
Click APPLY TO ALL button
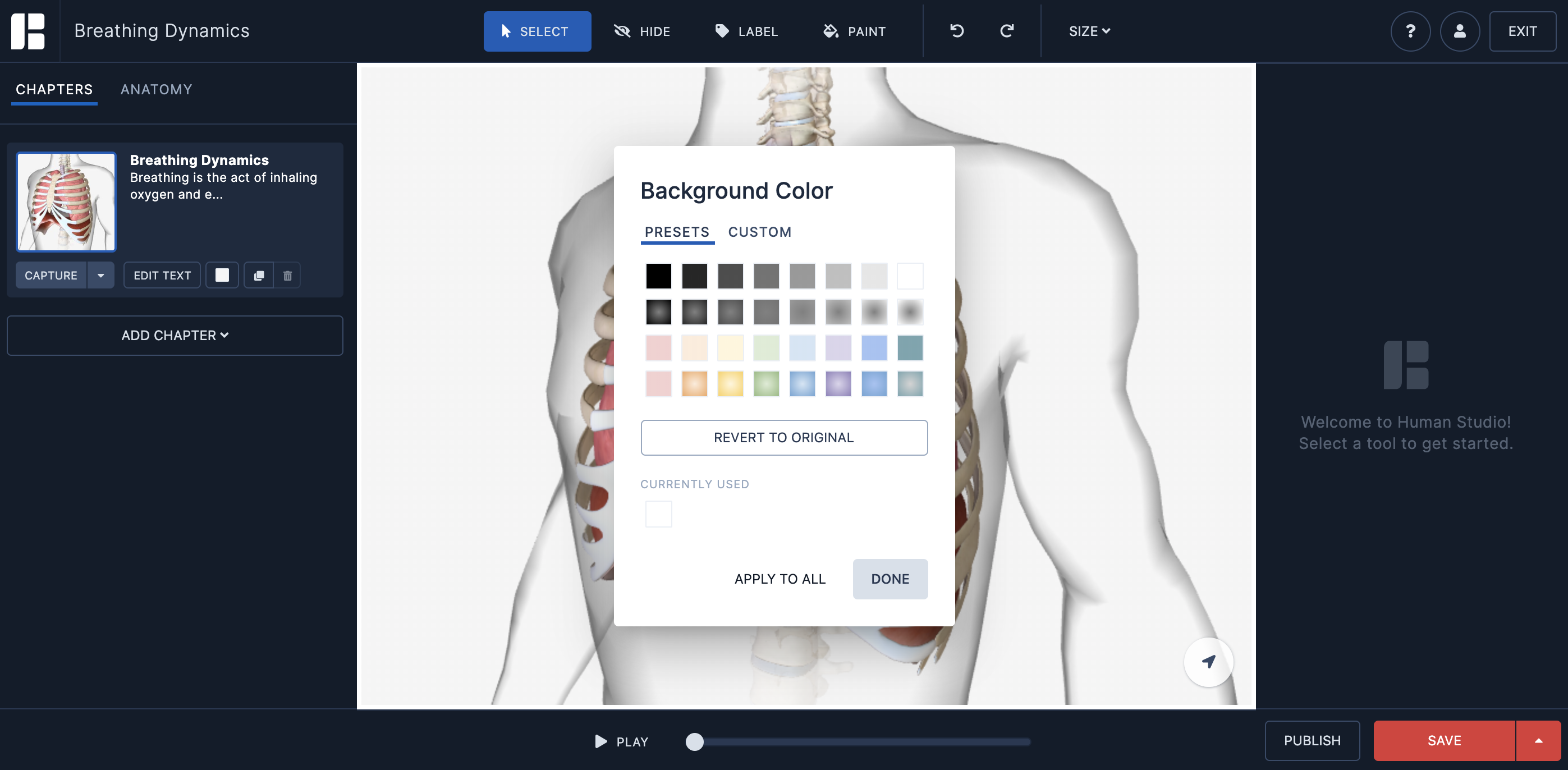(780, 578)
